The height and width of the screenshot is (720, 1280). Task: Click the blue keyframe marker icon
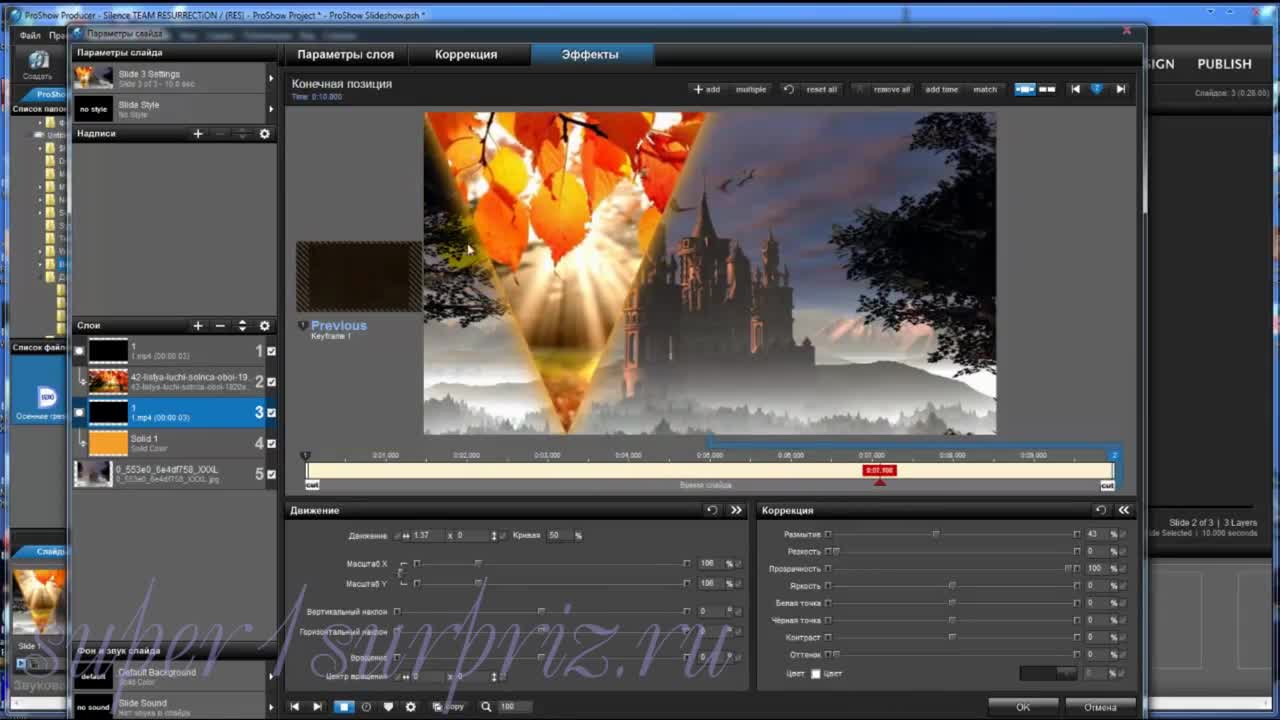tap(1097, 89)
